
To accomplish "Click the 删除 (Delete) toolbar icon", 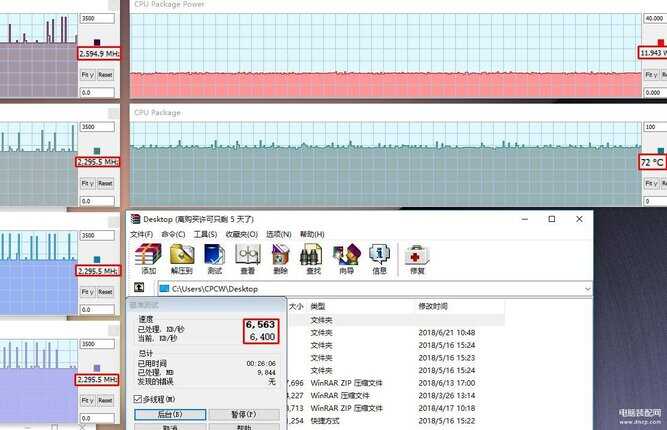I will pos(280,259).
